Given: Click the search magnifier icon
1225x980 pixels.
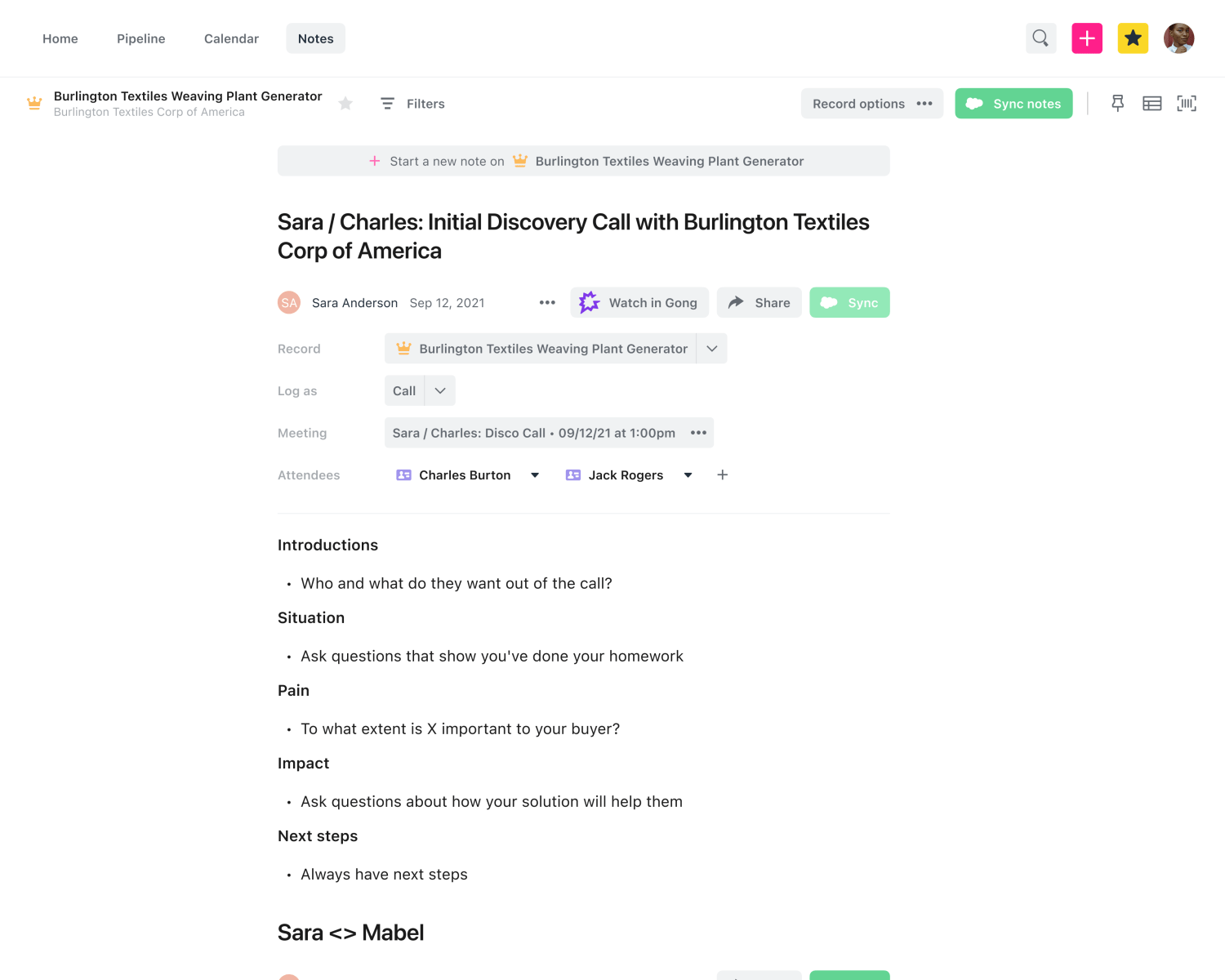Looking at the screenshot, I should pos(1040,38).
